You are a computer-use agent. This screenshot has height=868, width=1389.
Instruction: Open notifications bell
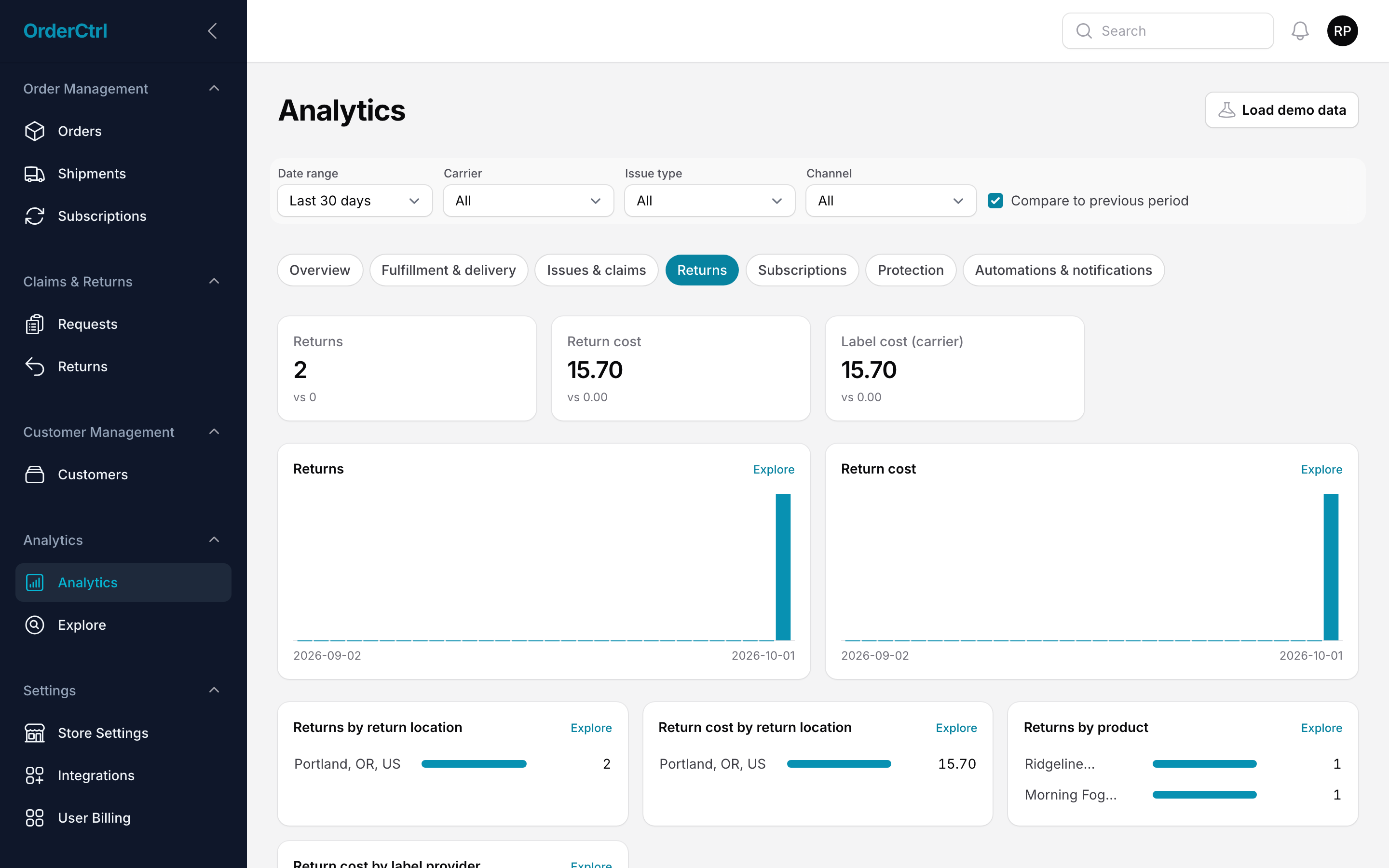point(1300,31)
